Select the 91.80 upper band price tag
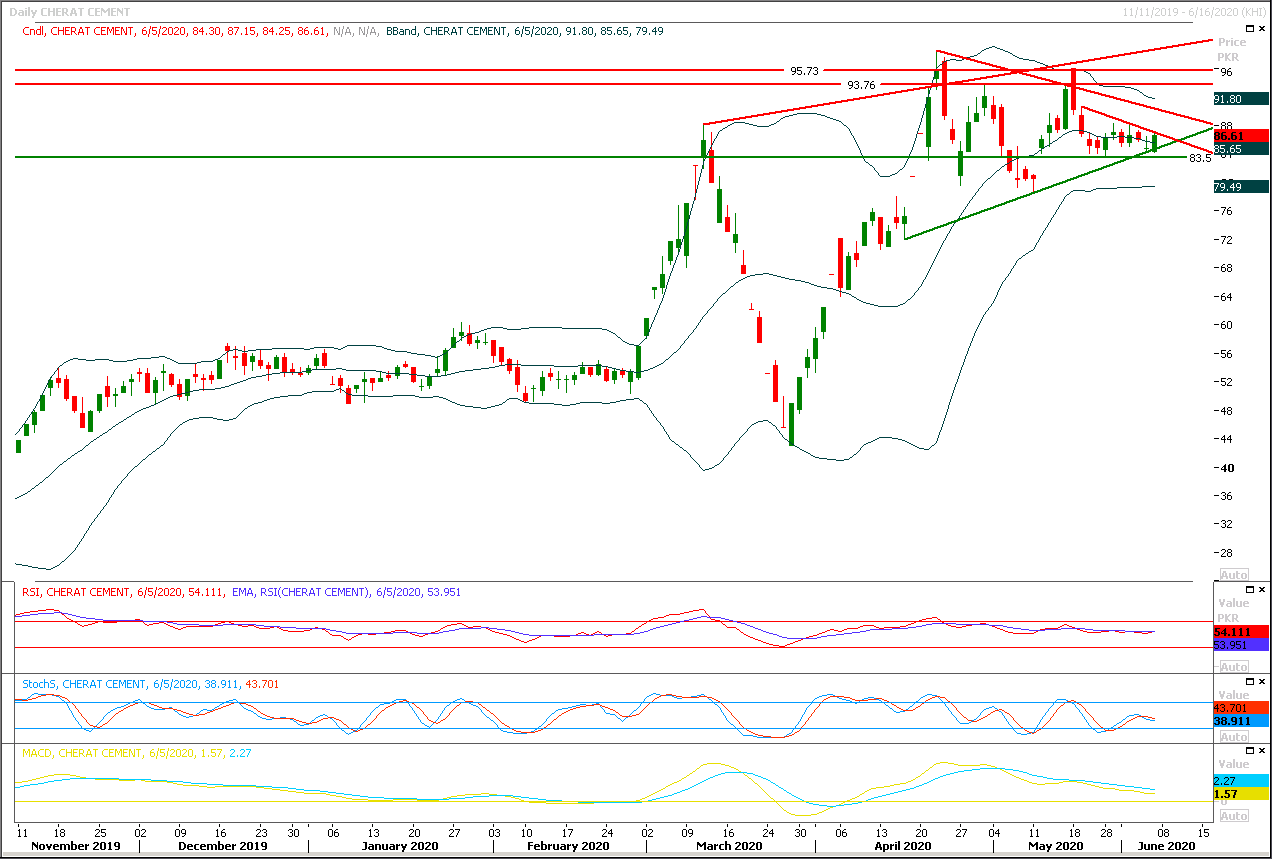The width and height of the screenshot is (1272, 859). 1240,99
